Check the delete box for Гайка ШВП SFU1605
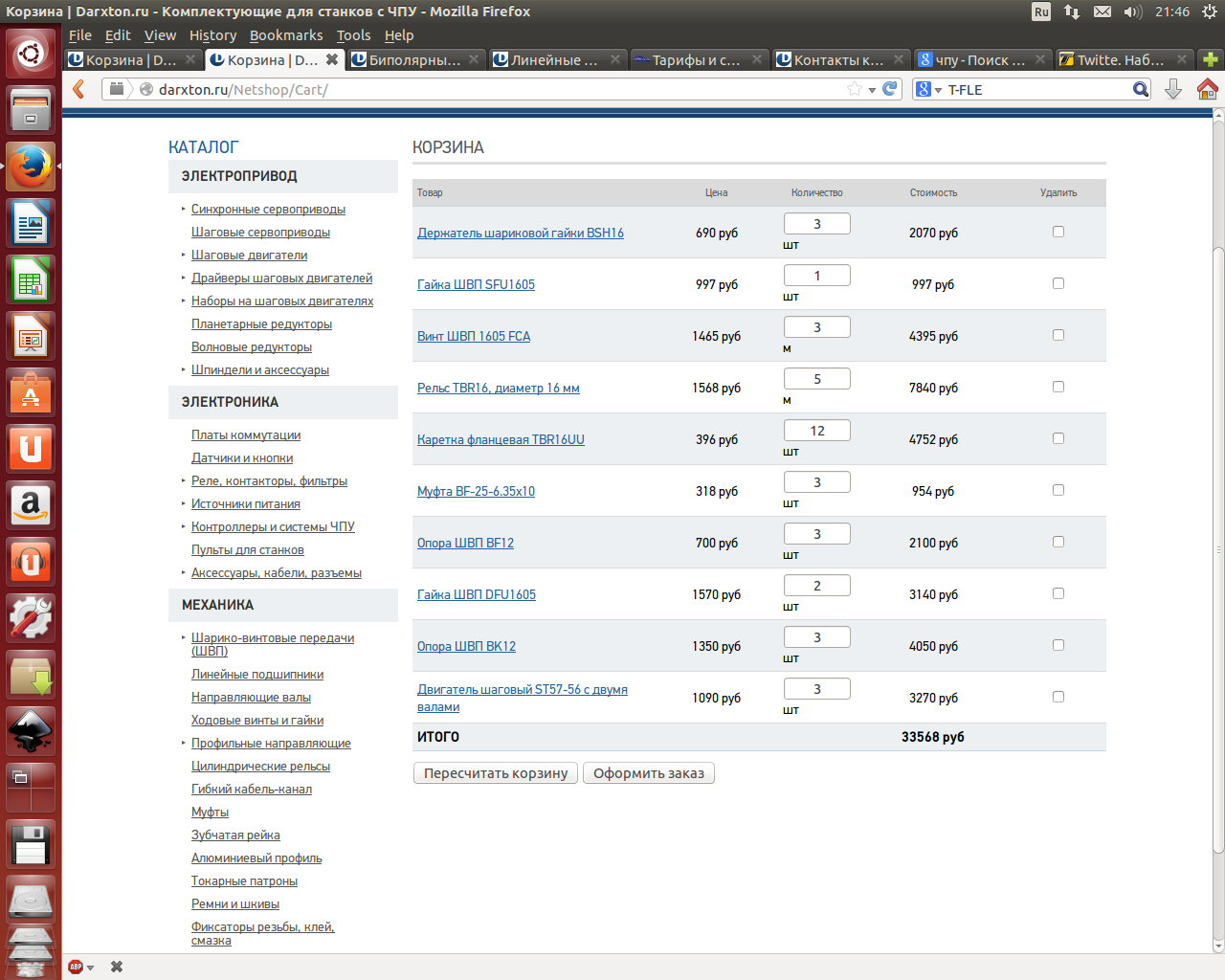Image resolution: width=1225 pixels, height=980 pixels. 1058,283
